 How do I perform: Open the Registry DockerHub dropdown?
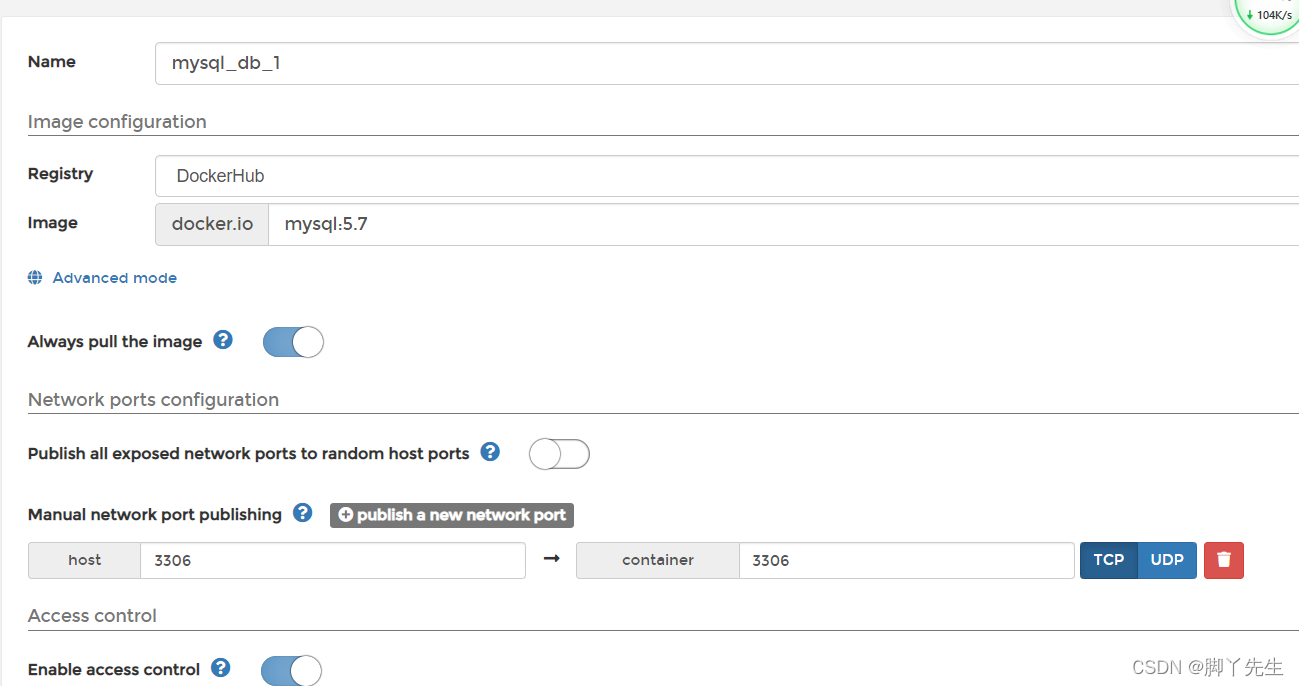[727, 176]
